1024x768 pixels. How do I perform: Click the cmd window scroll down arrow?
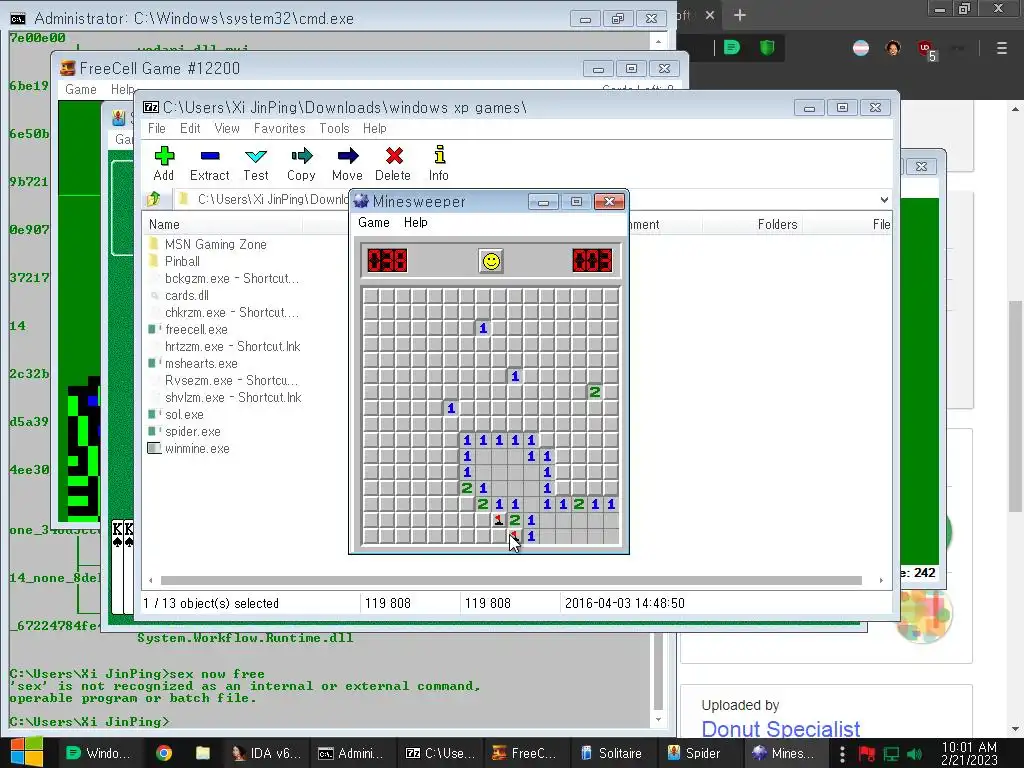point(658,719)
